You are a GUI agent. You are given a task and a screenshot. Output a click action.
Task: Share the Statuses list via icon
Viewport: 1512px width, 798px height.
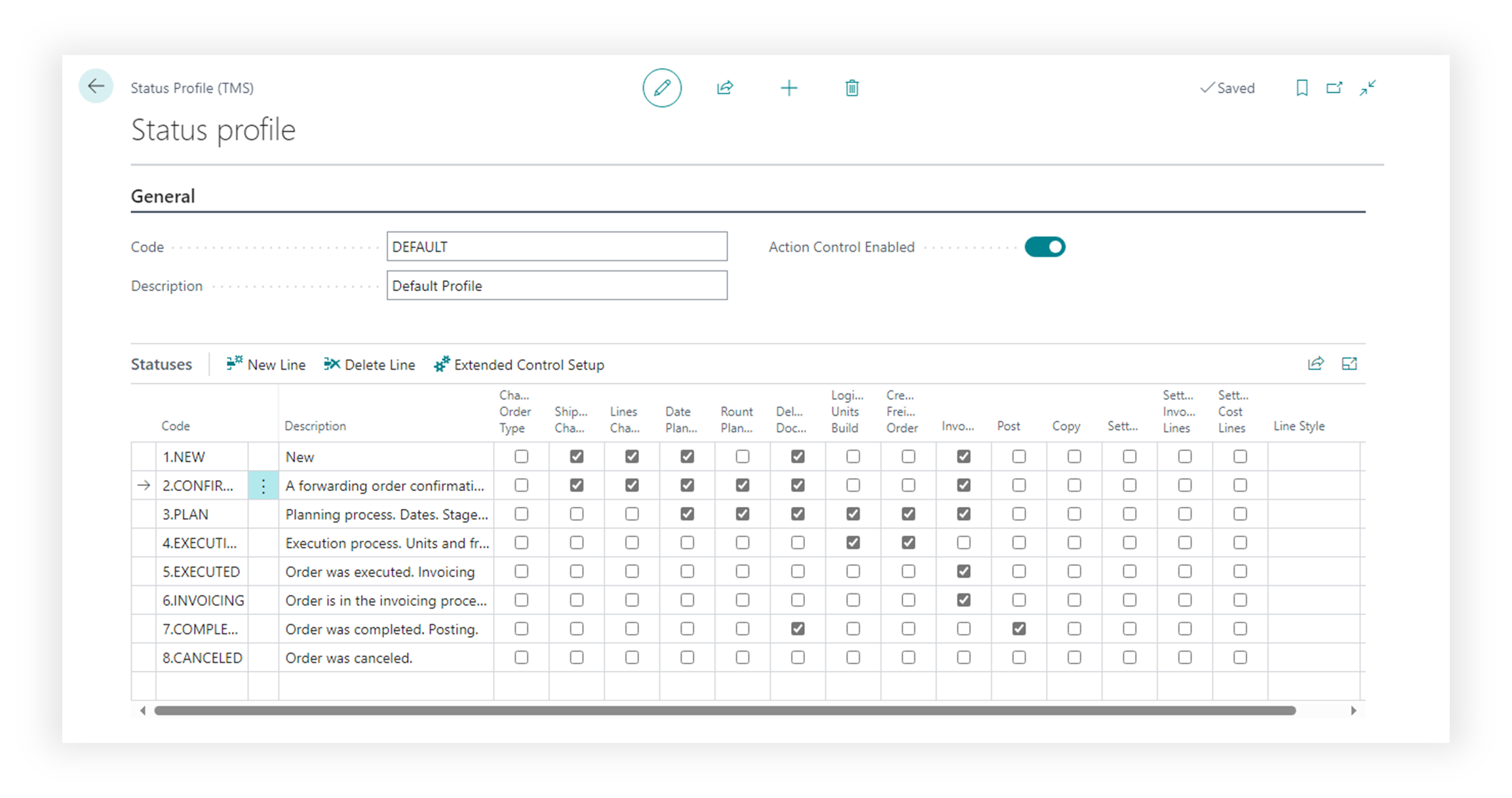(x=1315, y=364)
